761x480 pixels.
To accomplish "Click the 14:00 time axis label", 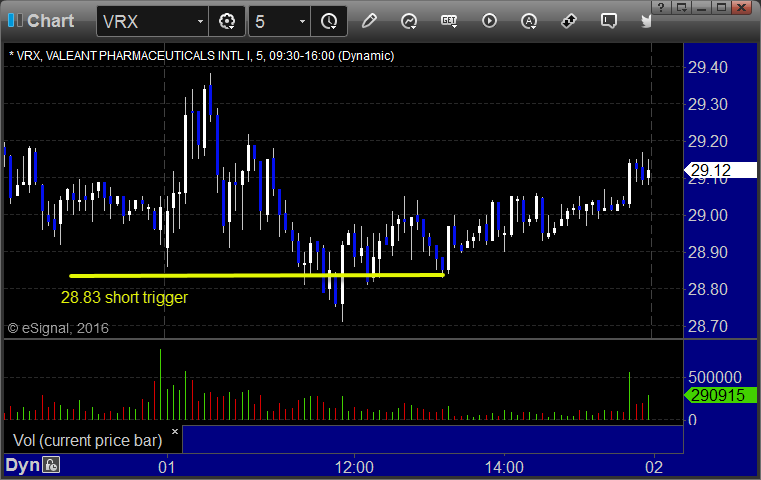I will (504, 467).
